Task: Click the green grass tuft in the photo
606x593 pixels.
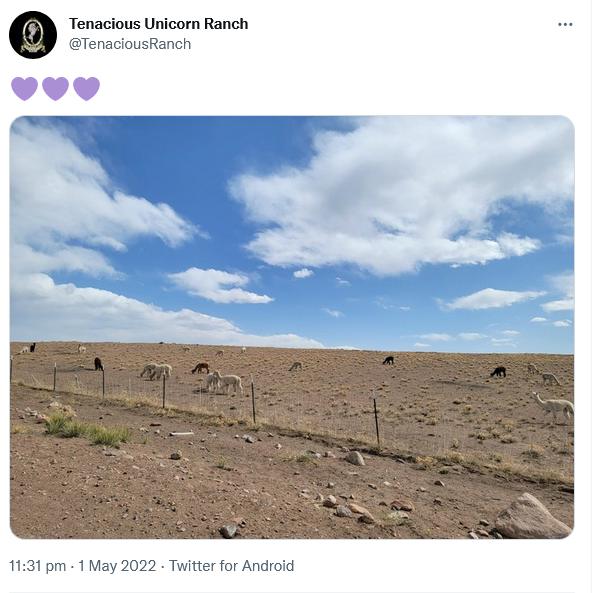Action: tap(87, 430)
